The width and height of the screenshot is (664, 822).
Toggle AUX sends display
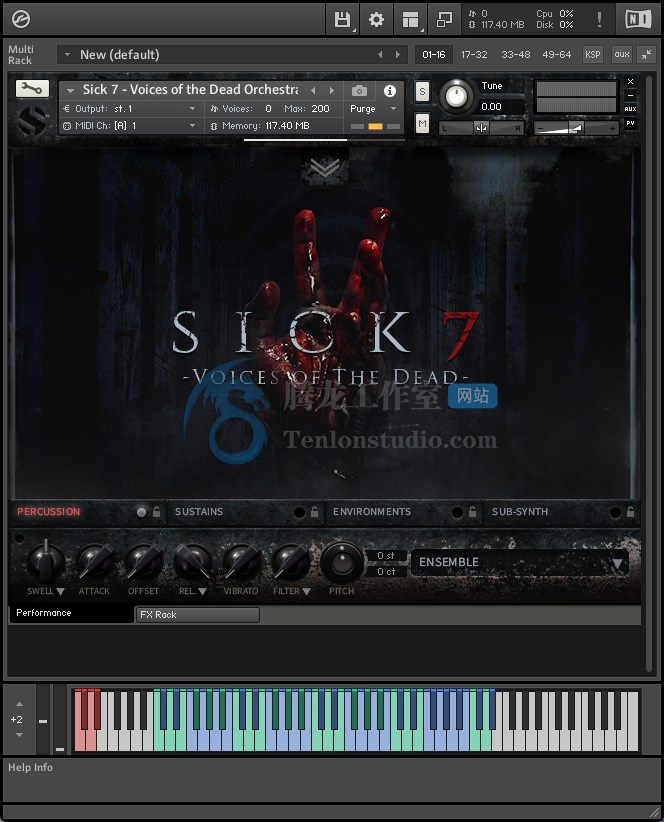tap(630, 109)
